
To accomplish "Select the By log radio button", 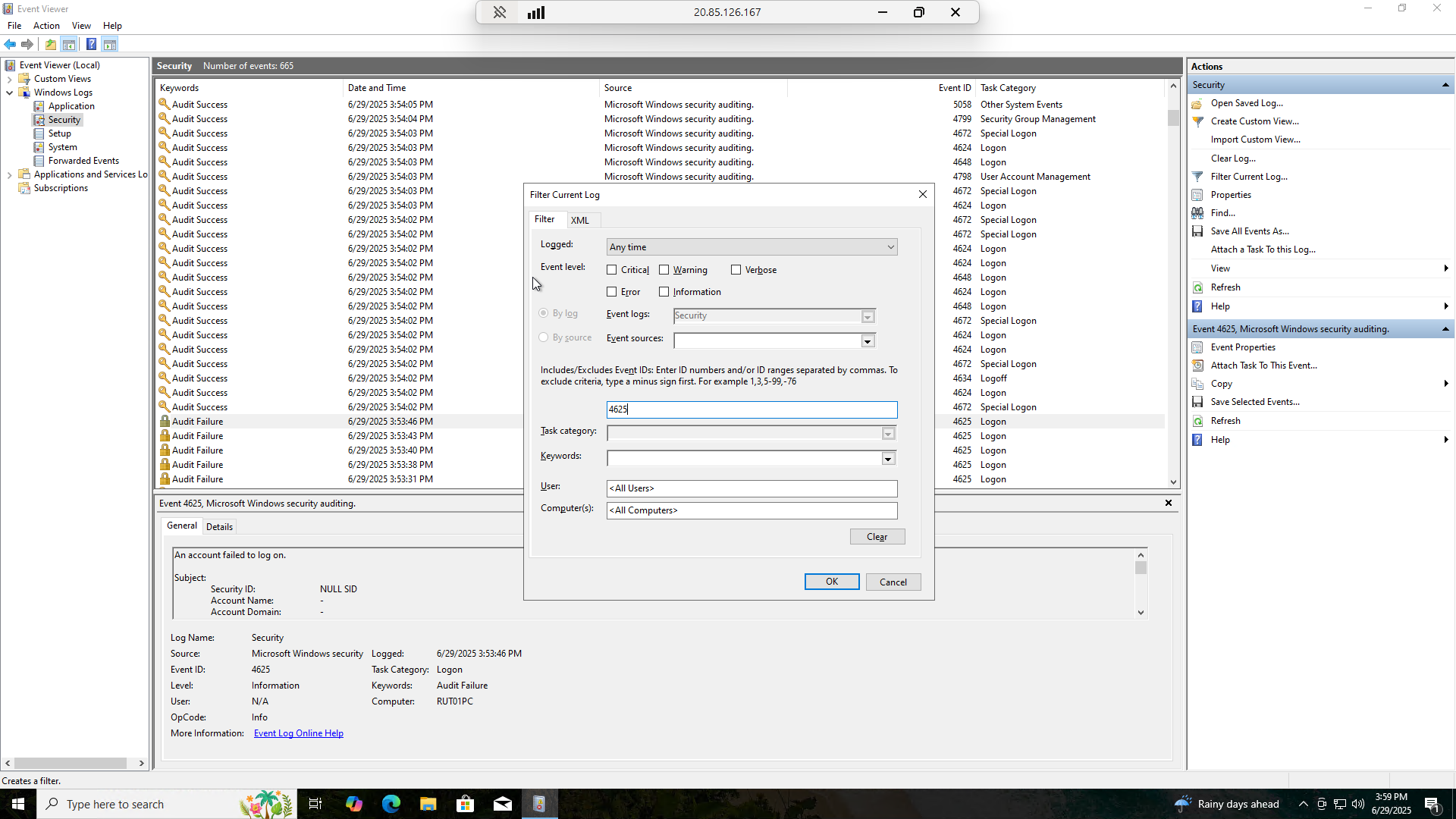I will 544,313.
